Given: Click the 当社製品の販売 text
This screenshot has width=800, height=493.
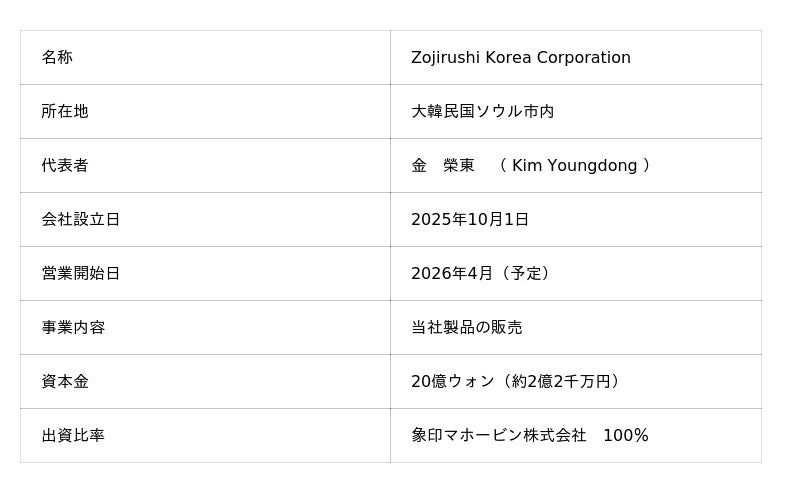Looking at the screenshot, I should point(466,328).
